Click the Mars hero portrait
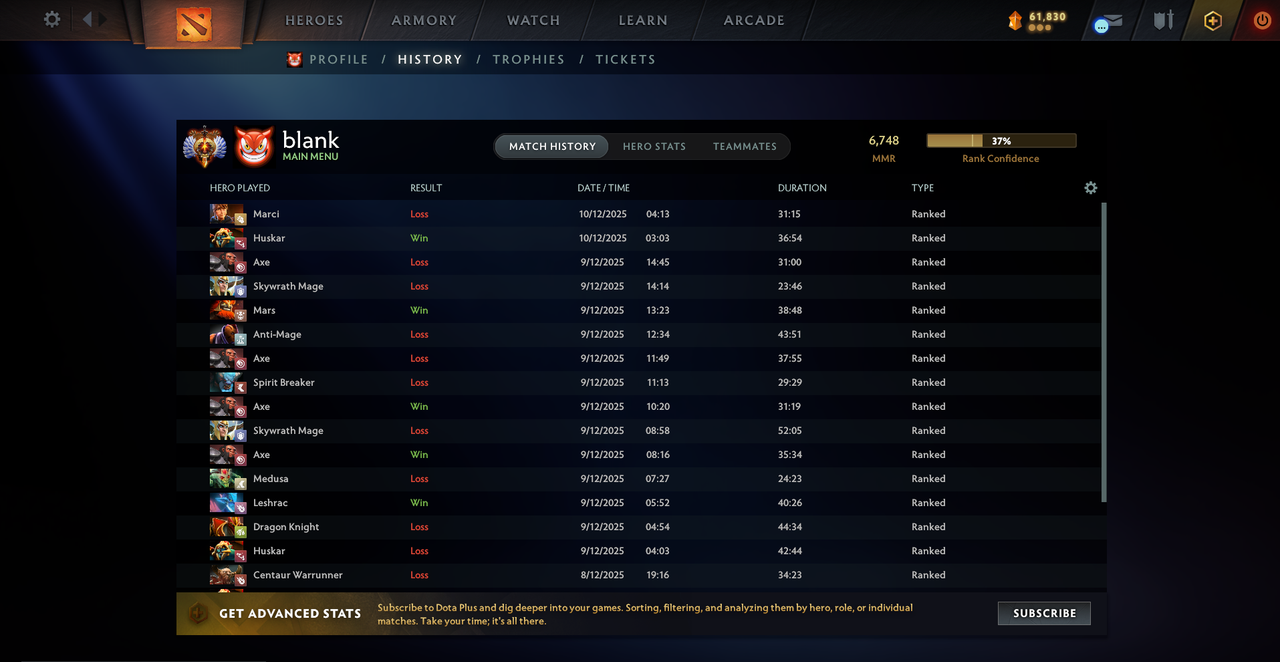 click(x=227, y=310)
